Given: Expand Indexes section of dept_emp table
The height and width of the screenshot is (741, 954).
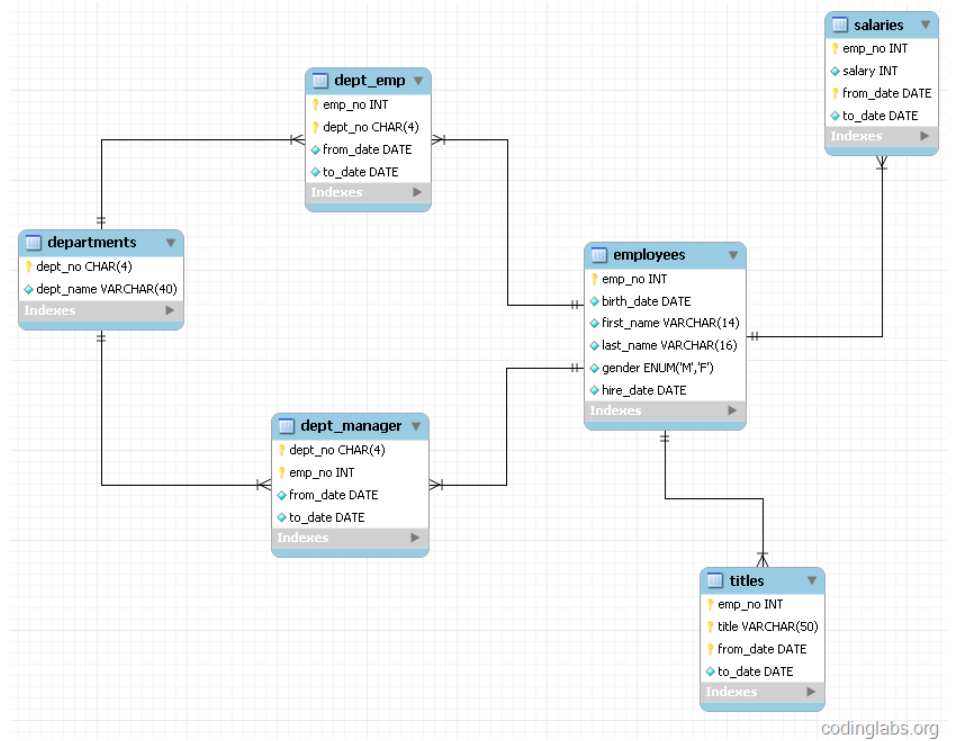Looking at the screenshot, I should [417, 192].
